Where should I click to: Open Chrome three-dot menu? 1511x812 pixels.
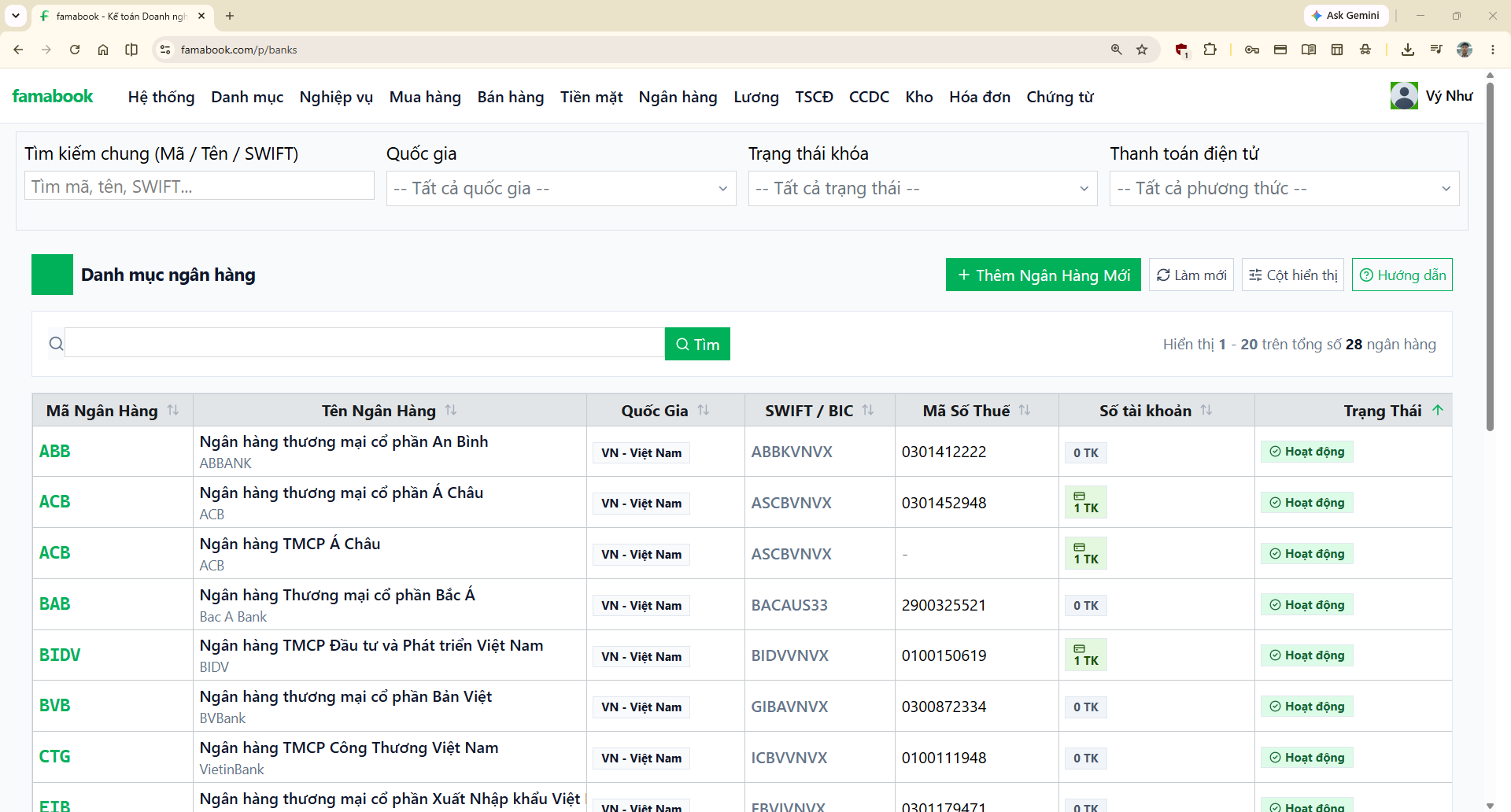pyautogui.click(x=1493, y=50)
